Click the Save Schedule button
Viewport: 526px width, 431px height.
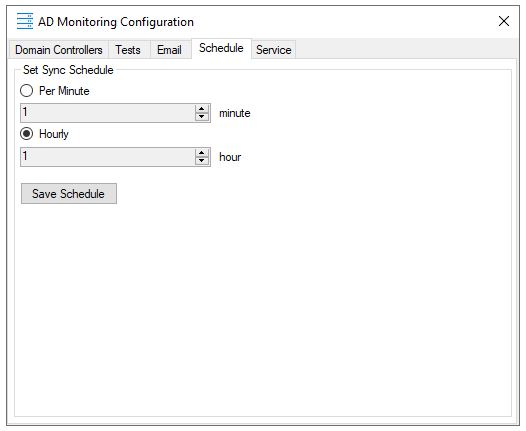pyautogui.click(x=69, y=194)
